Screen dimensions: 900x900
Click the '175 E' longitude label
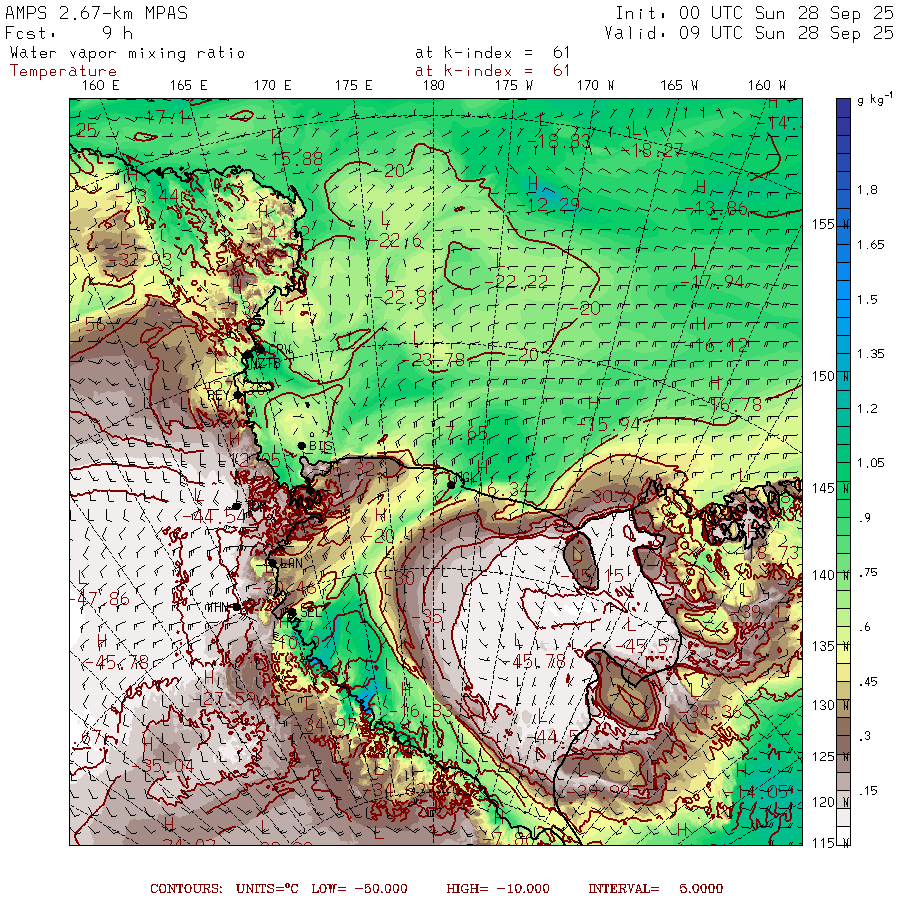pyautogui.click(x=354, y=86)
